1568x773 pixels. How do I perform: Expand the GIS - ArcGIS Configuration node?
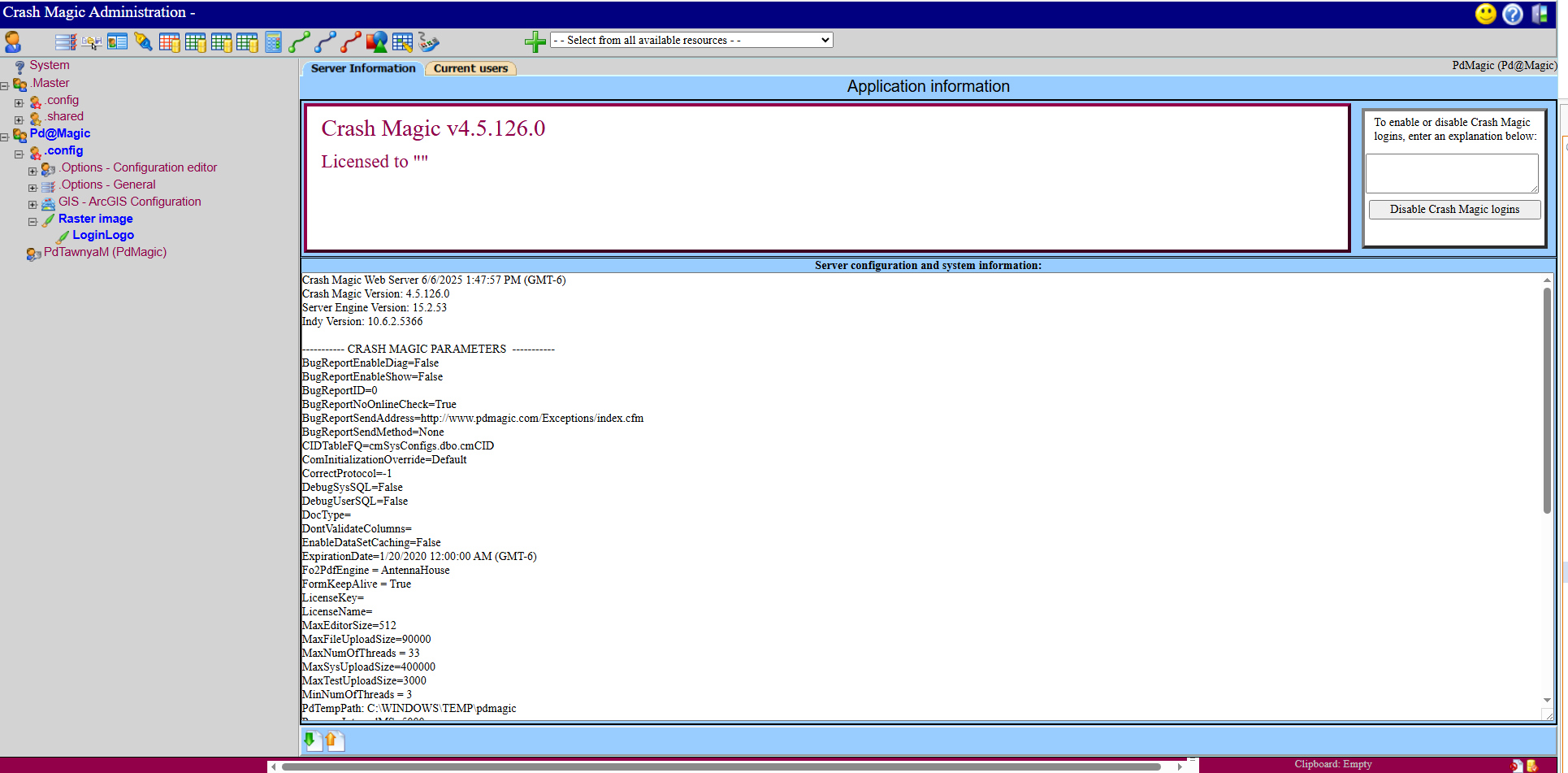point(32,205)
